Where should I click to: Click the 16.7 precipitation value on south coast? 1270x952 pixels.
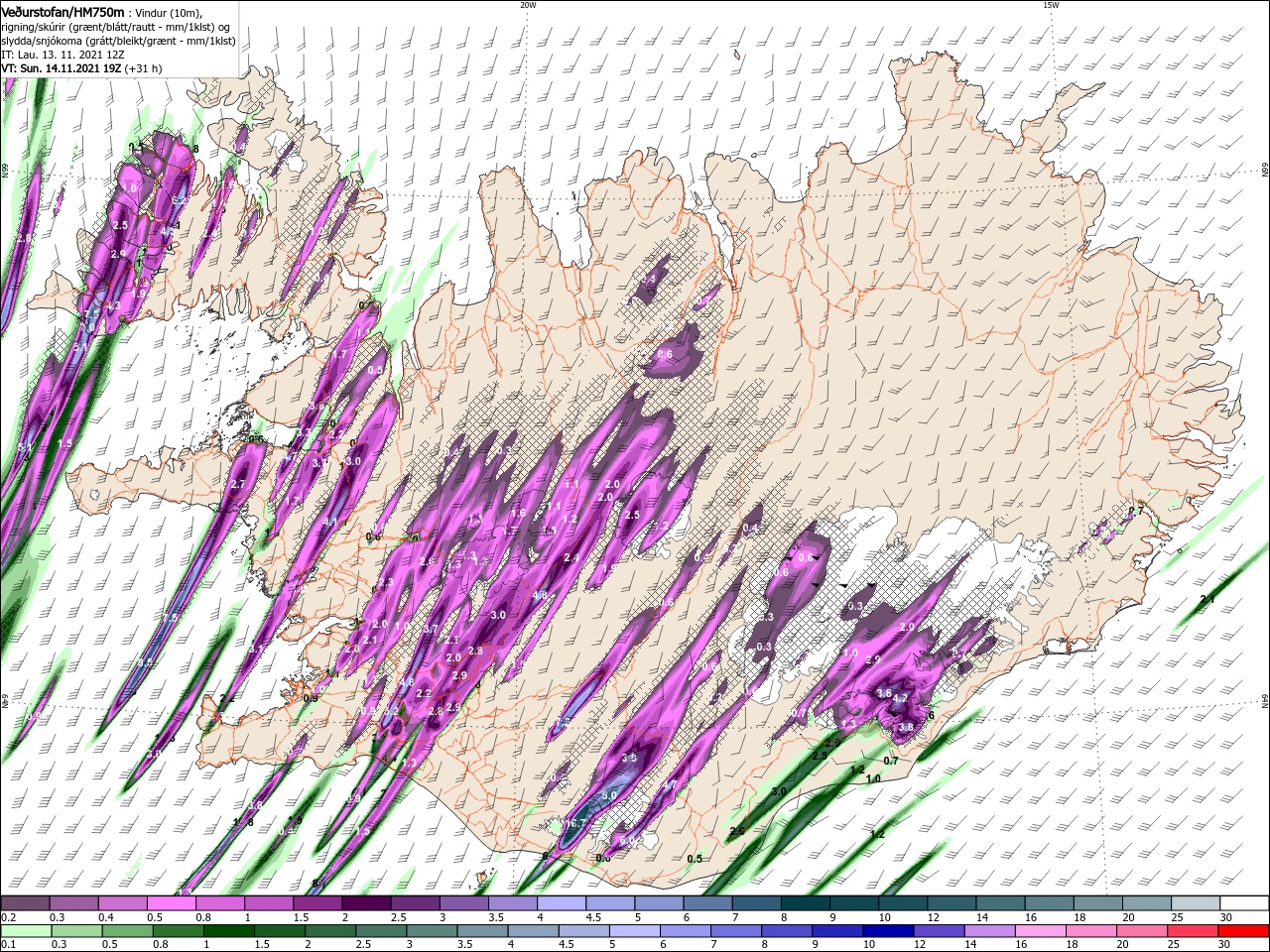[x=576, y=824]
